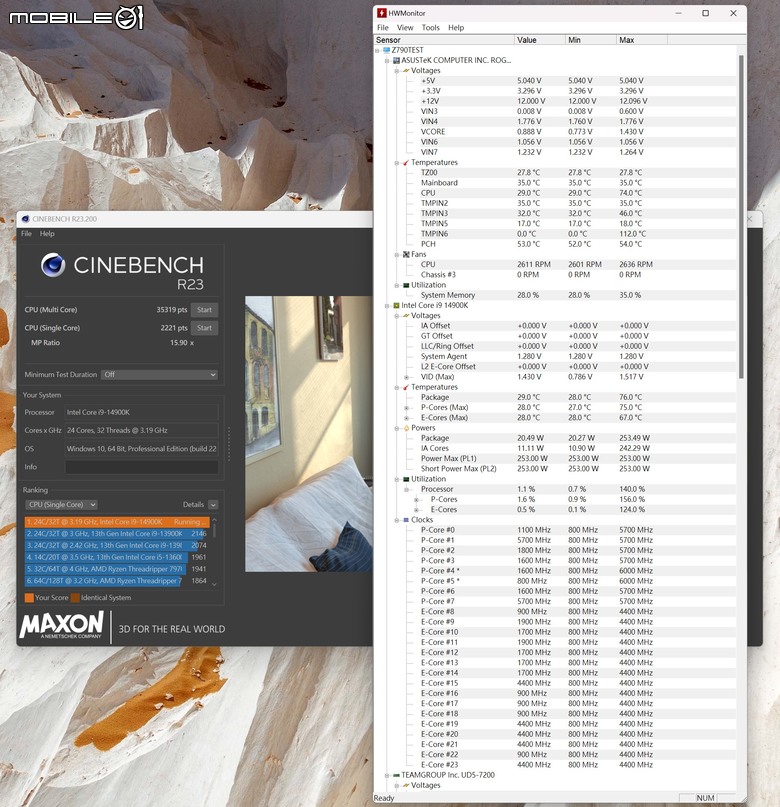780x807 pixels.
Task: Collapse the Z790TEST root tree node
Action: [x=377, y=50]
